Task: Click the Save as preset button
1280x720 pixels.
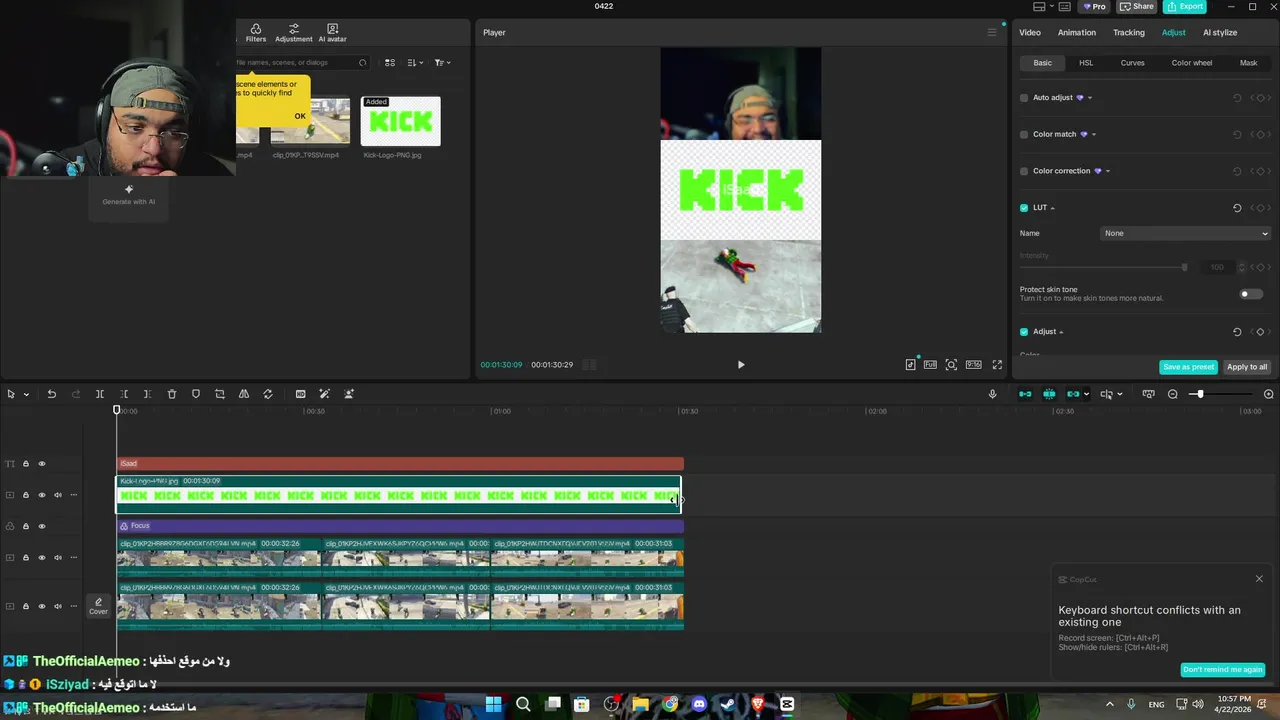Action: [x=1189, y=367]
